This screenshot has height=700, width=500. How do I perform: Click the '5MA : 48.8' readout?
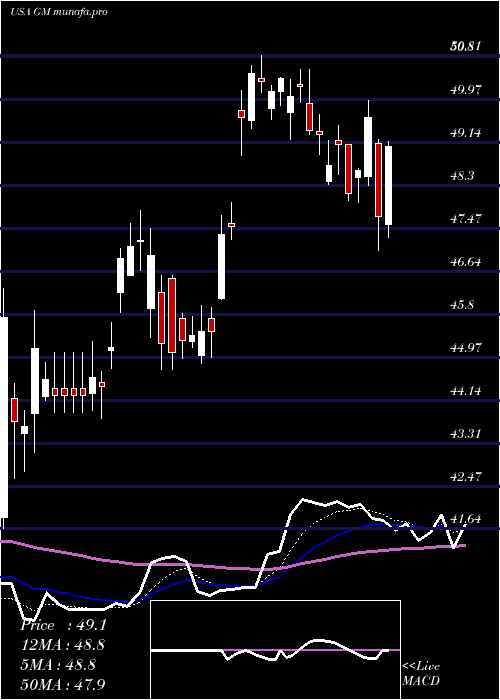click(58, 664)
